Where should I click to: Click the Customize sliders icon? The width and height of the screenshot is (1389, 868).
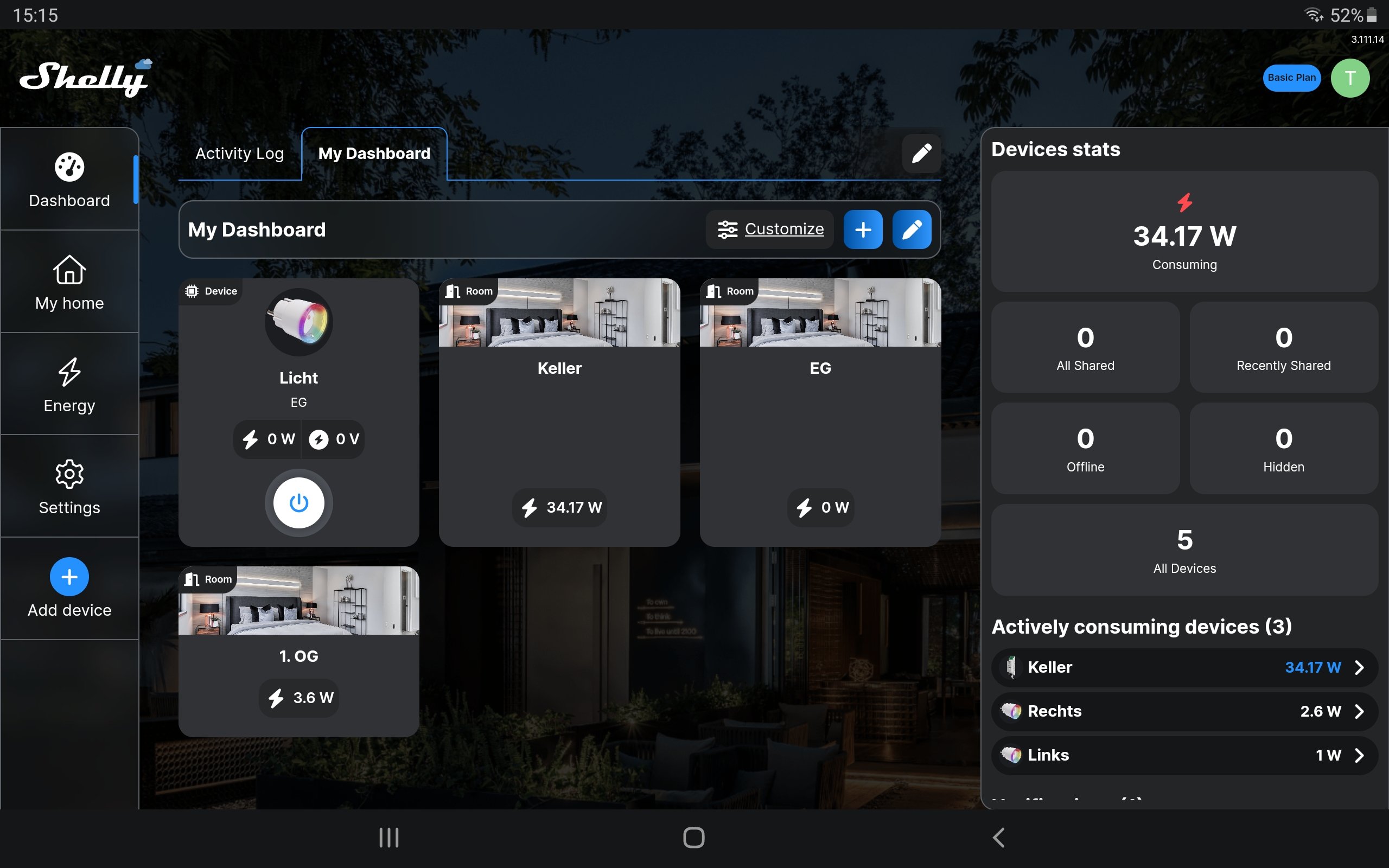(728, 229)
